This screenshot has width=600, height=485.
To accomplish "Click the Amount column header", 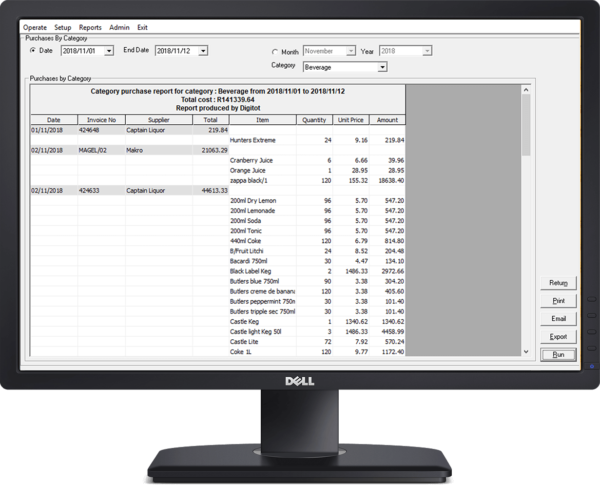I will coord(387,120).
